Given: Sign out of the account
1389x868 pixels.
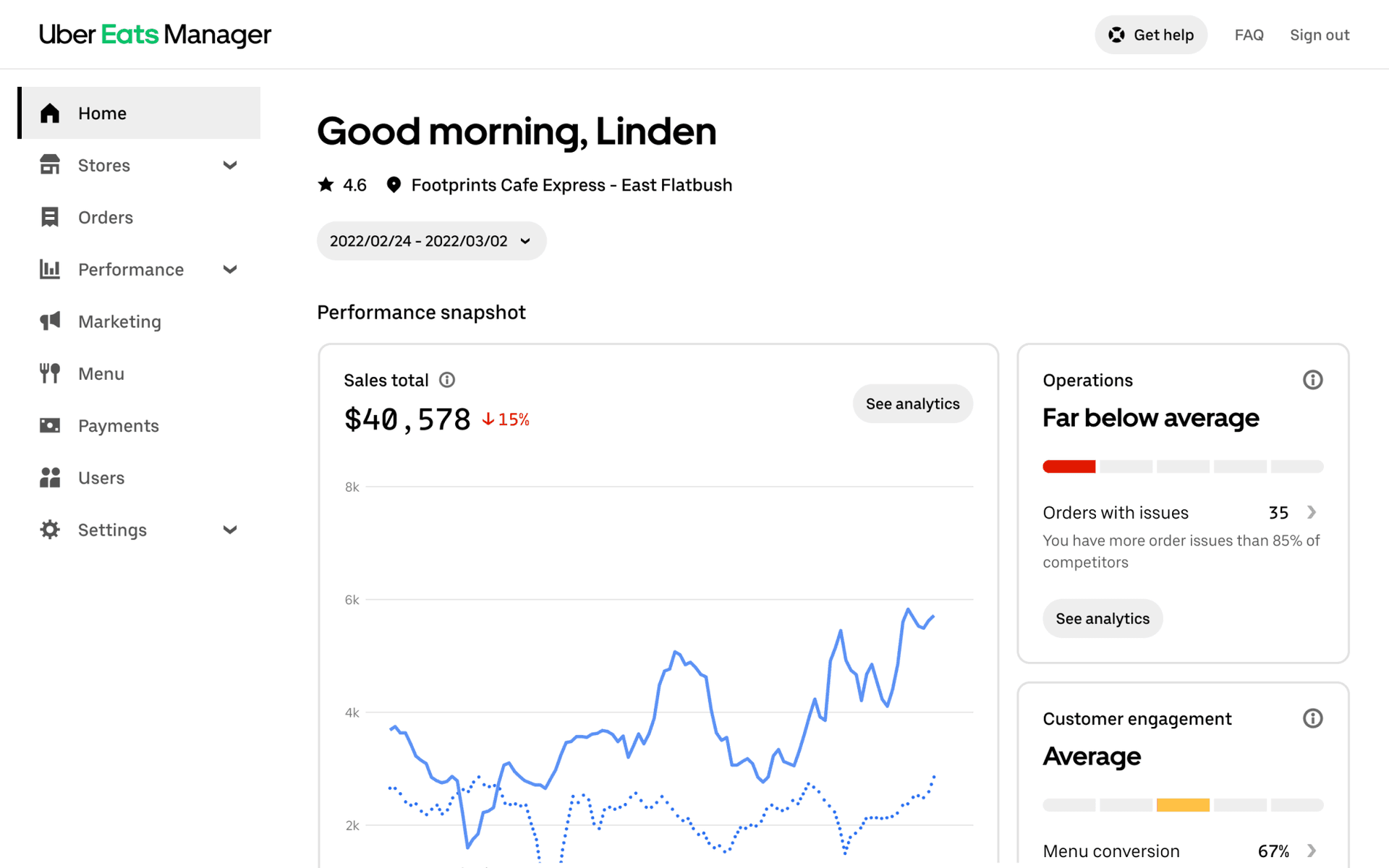Looking at the screenshot, I should tap(1319, 35).
